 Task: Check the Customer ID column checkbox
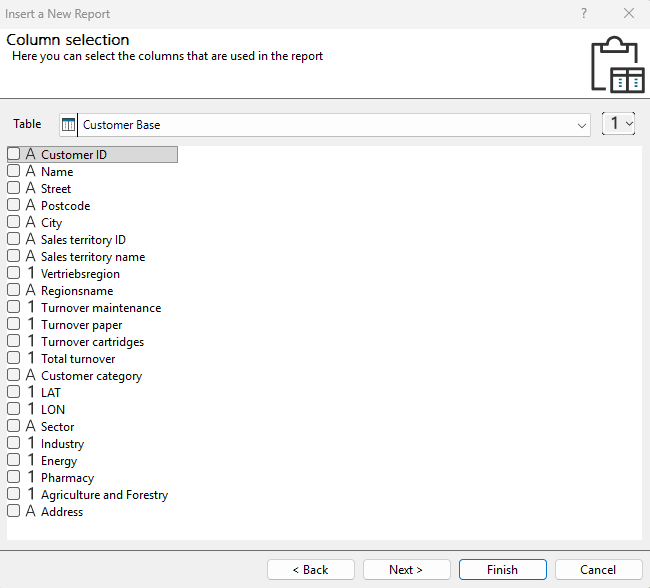(x=13, y=154)
